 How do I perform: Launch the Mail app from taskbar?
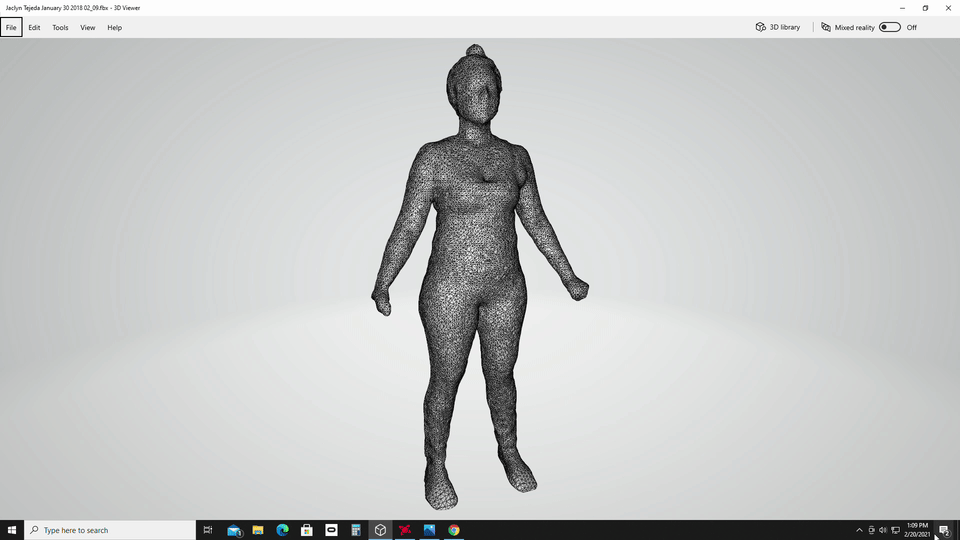point(234,530)
